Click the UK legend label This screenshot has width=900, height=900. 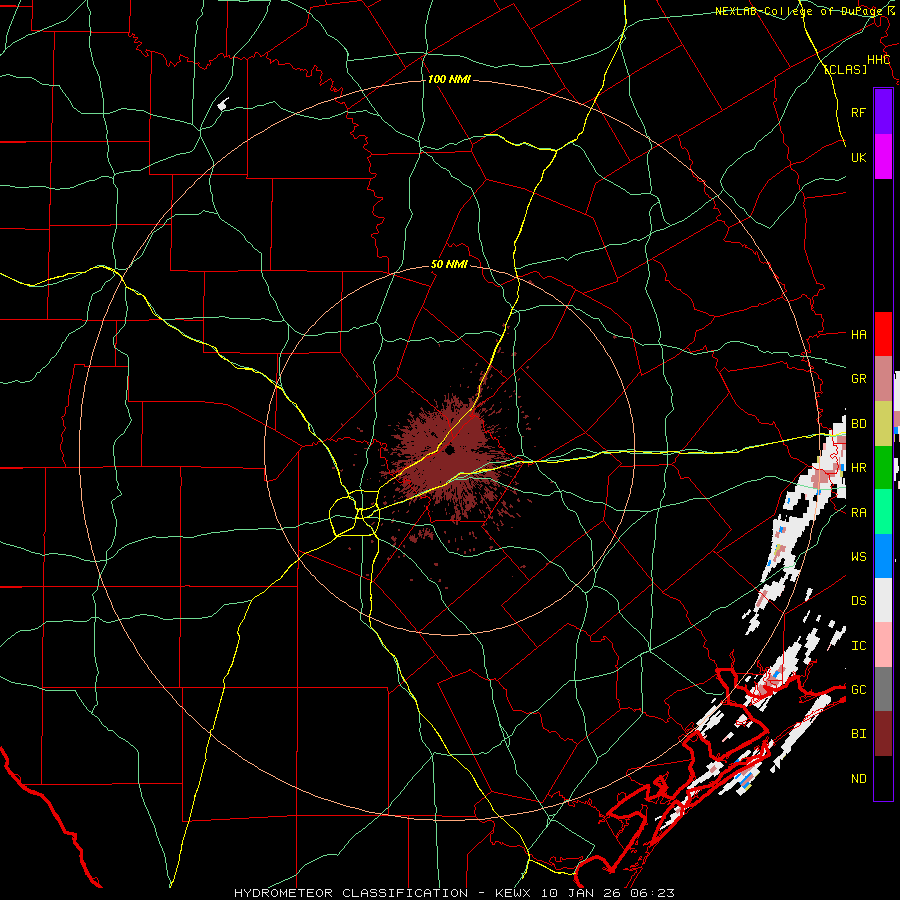[858, 157]
